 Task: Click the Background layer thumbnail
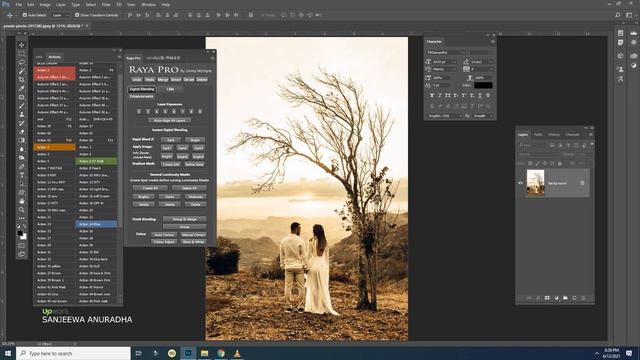[x=536, y=183]
